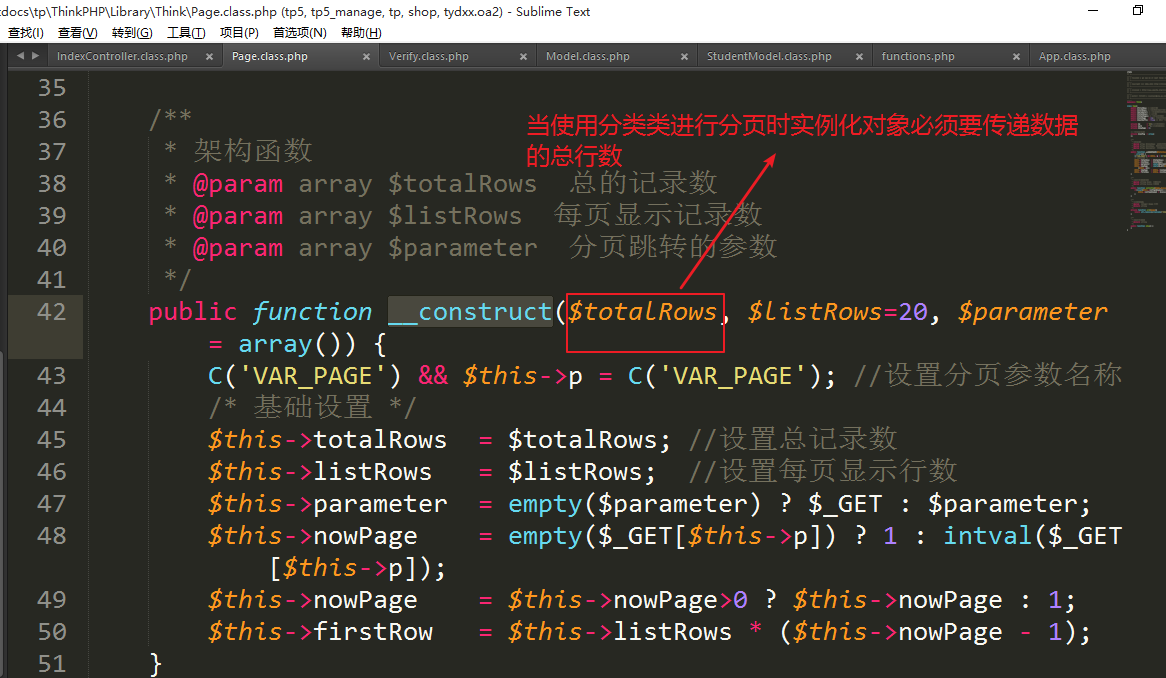Close the StudentModel.class.php tab
Viewport: 1166px width, 678px height.
859,57
